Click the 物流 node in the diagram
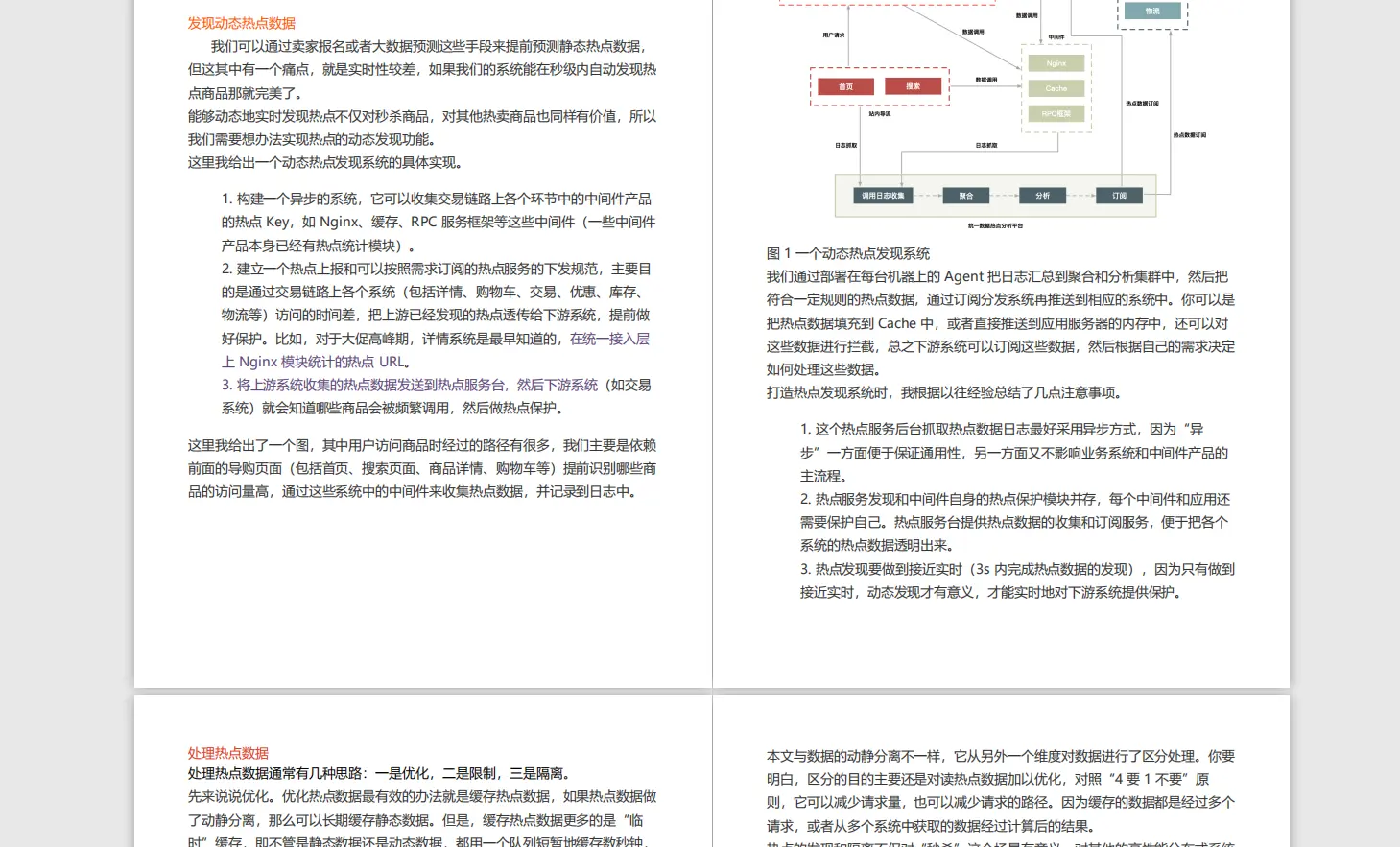Viewport: 1400px width, 847px height. click(x=1152, y=11)
